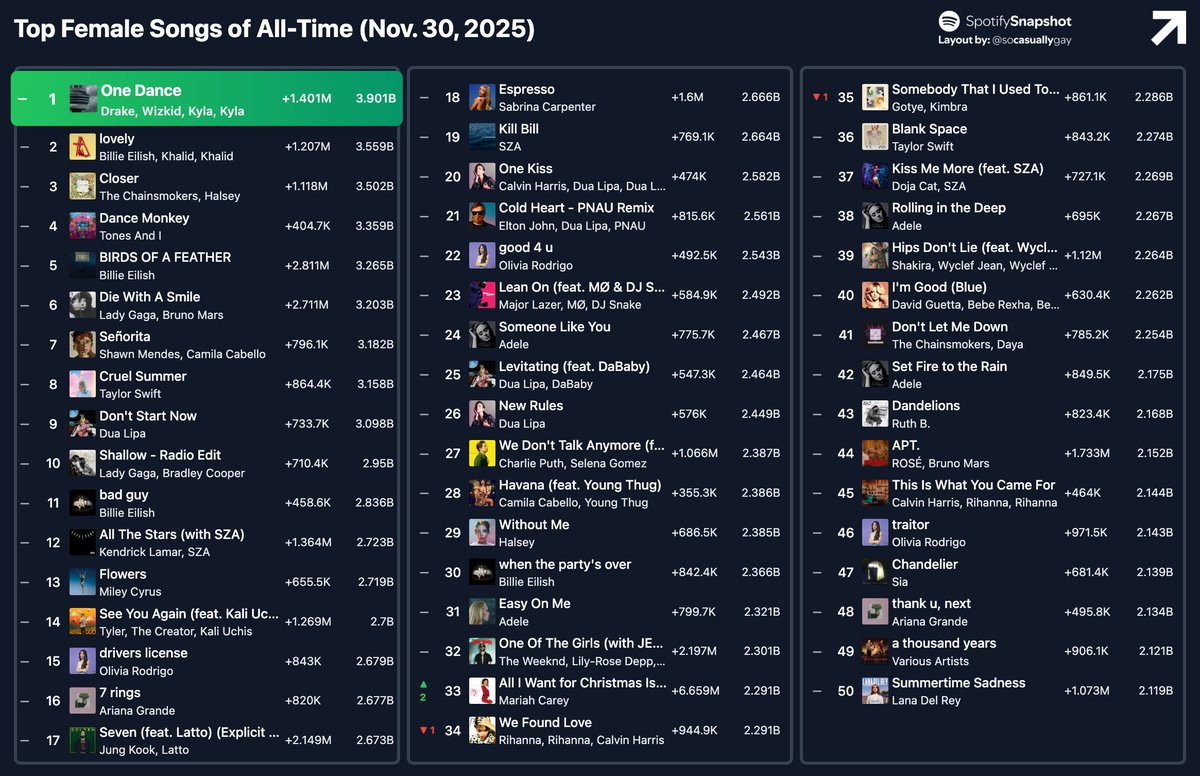Viewport: 1200px width, 776px height.
Task: Click the Spotify logo icon
Action: (949, 21)
